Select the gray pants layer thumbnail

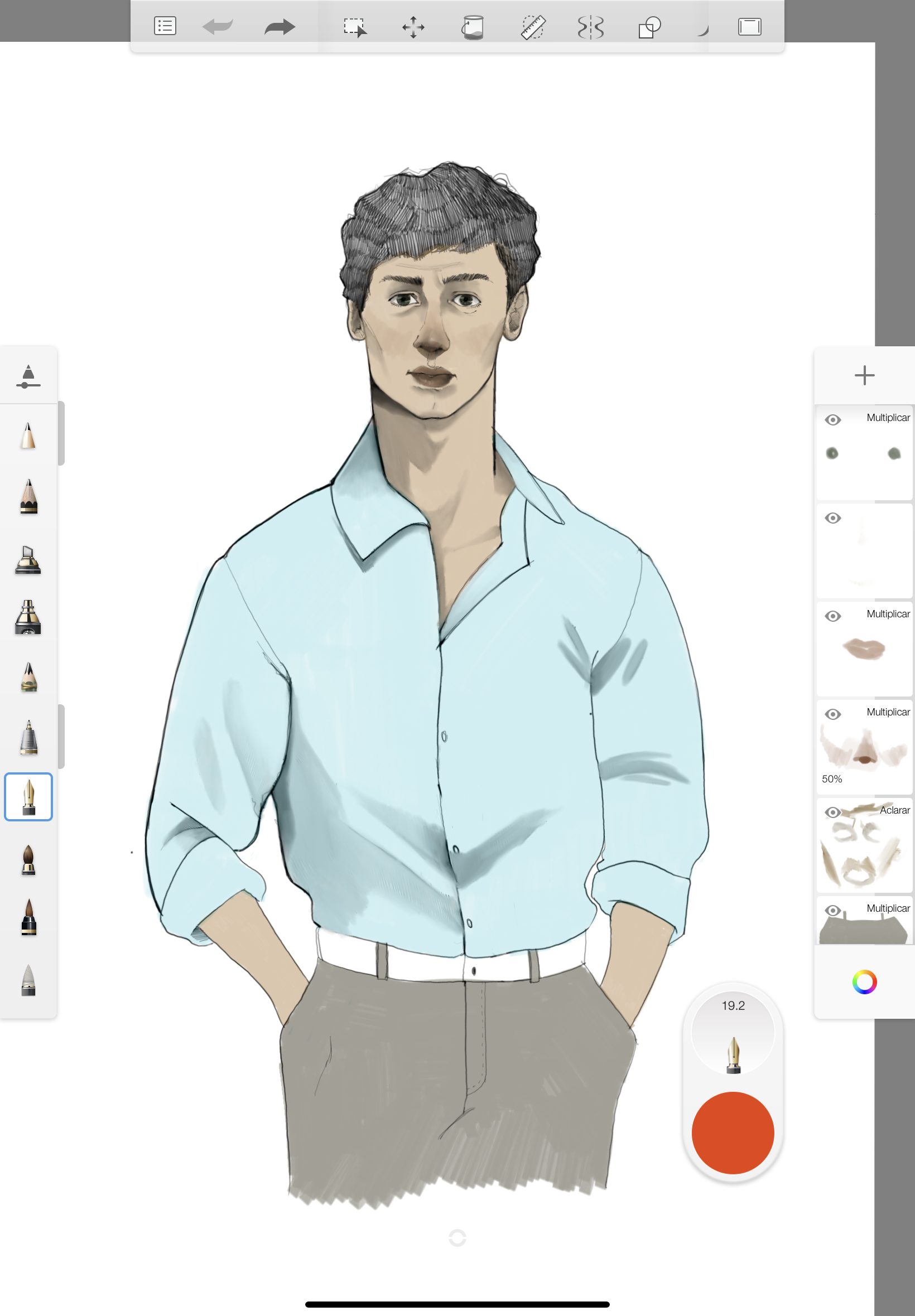coord(864,921)
